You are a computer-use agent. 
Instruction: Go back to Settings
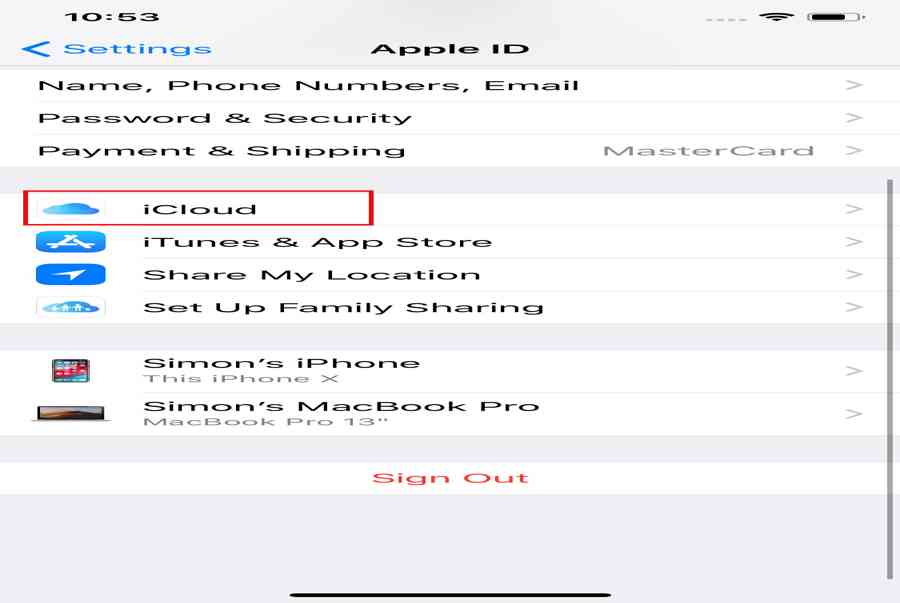[117, 49]
